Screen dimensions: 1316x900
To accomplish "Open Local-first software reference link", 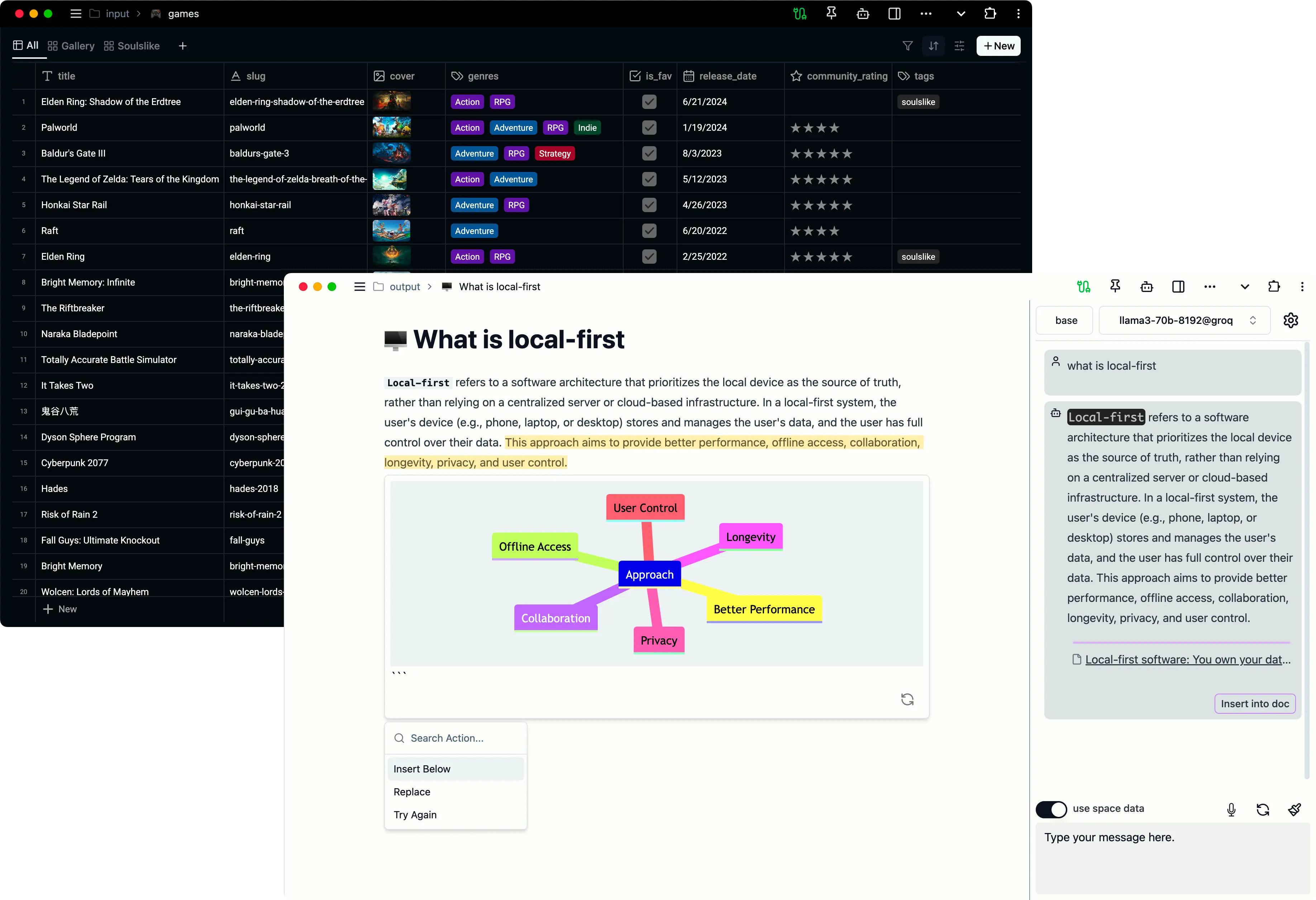I will (1187, 660).
